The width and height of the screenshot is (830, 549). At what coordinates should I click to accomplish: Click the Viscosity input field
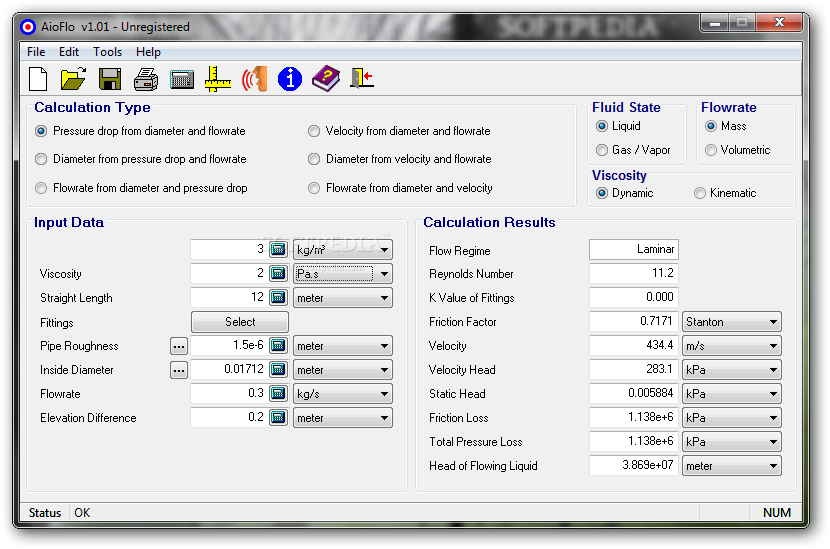pos(229,273)
